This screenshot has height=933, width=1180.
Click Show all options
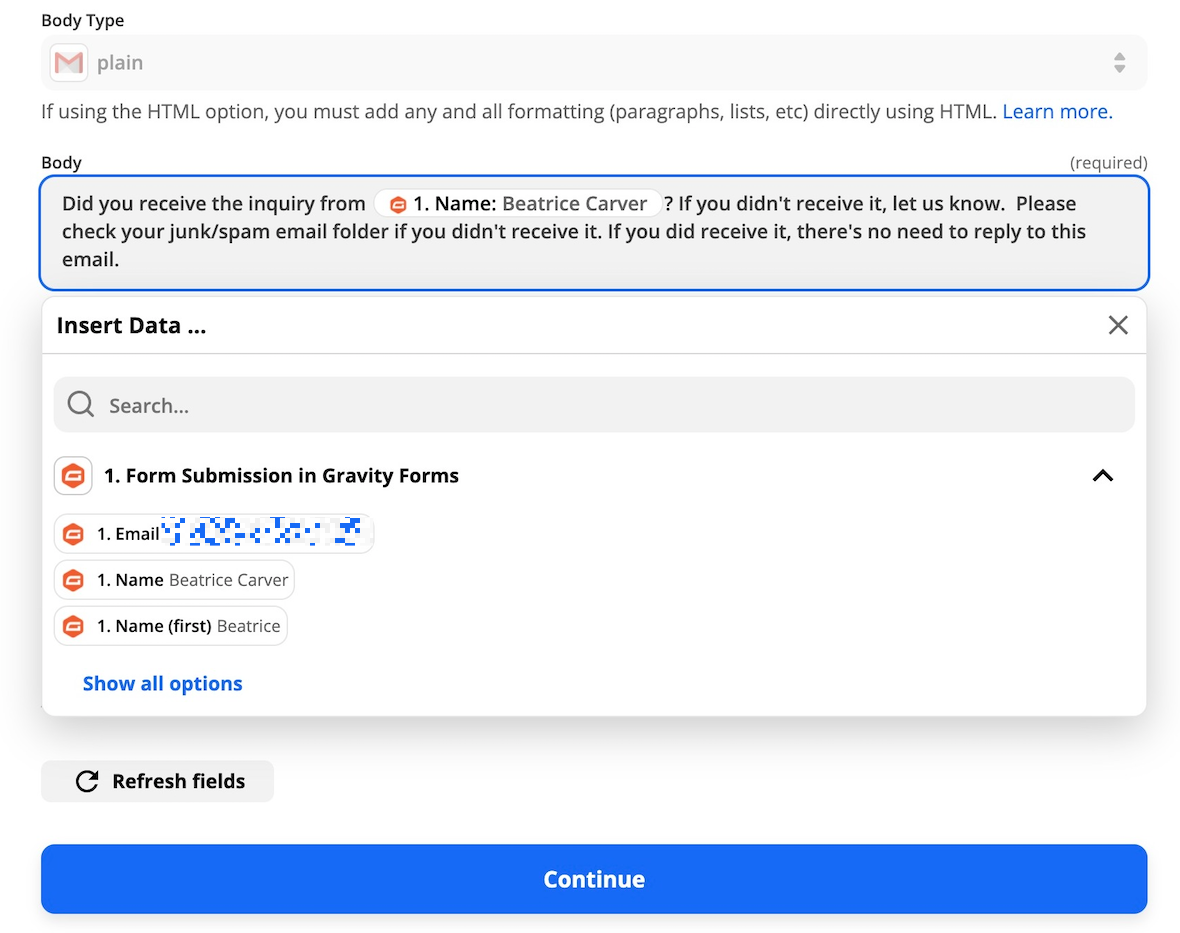click(x=162, y=684)
